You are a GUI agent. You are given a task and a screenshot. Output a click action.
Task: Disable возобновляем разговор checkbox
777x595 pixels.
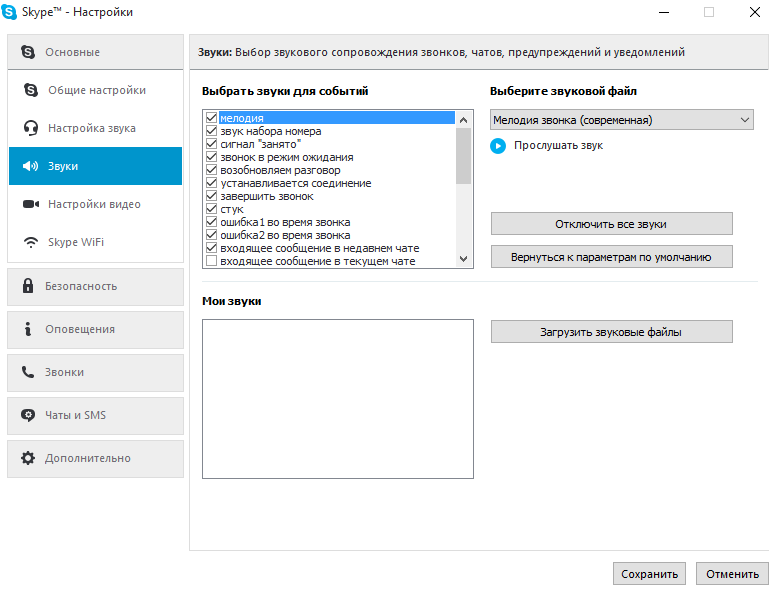(212, 169)
